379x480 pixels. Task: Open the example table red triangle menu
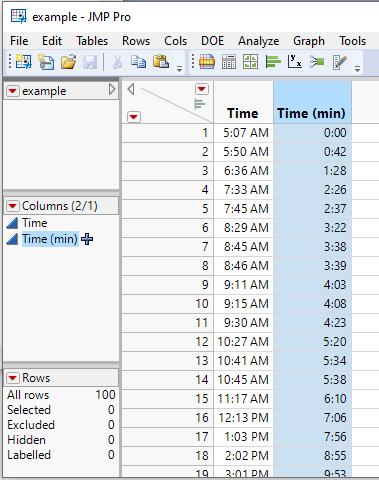tap(13, 91)
